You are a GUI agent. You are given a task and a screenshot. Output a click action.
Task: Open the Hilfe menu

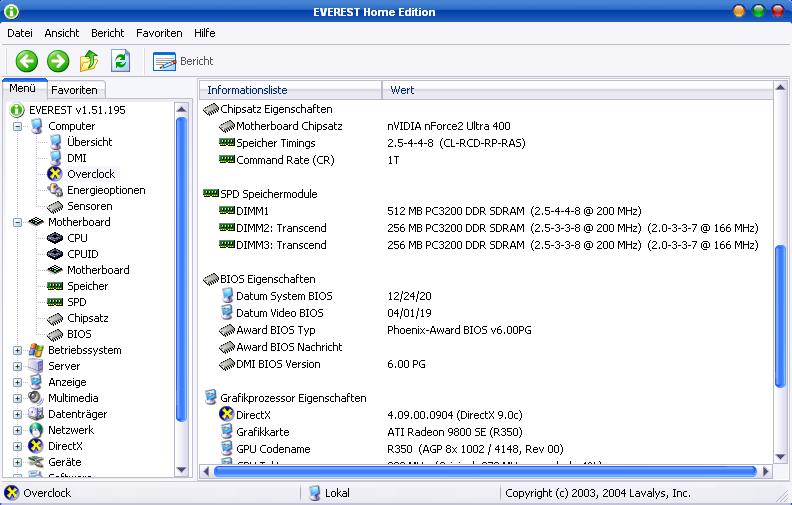(x=205, y=33)
